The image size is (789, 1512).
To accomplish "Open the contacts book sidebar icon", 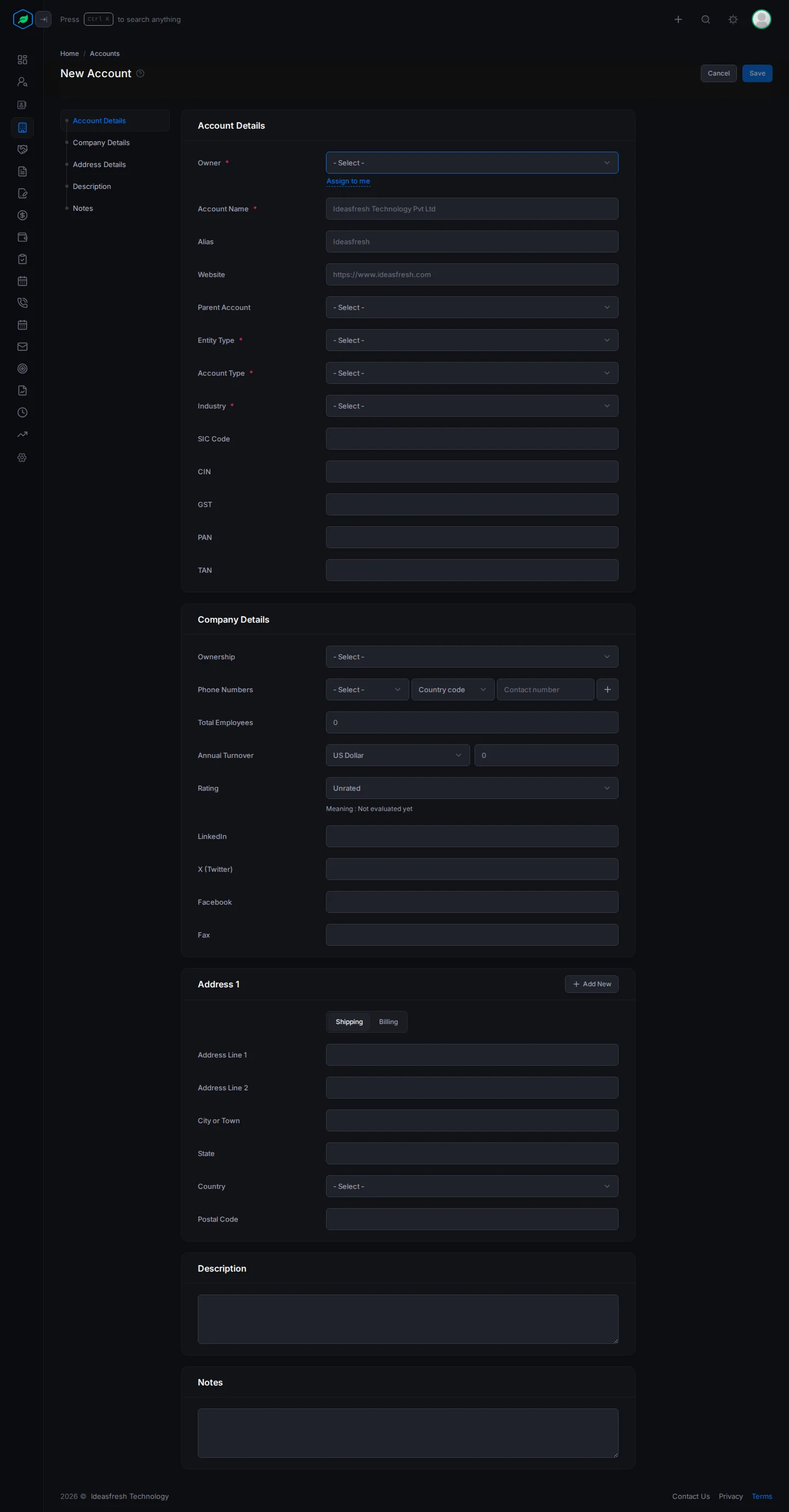I will pos(22,105).
